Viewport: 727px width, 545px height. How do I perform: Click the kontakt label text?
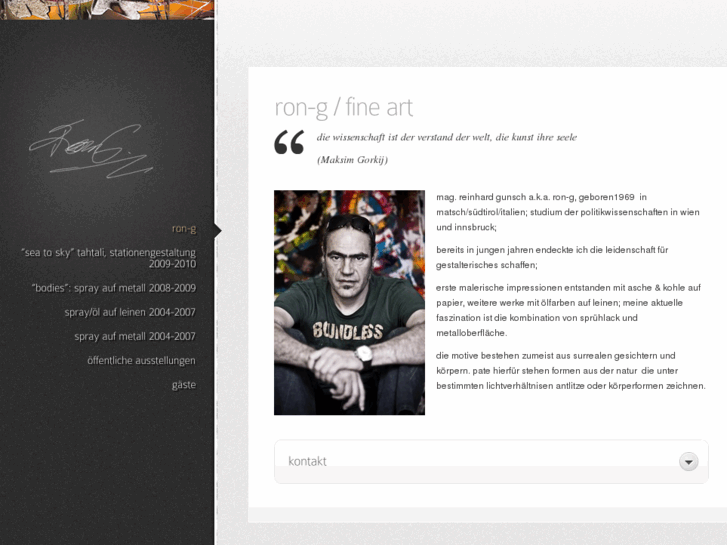pos(307,462)
